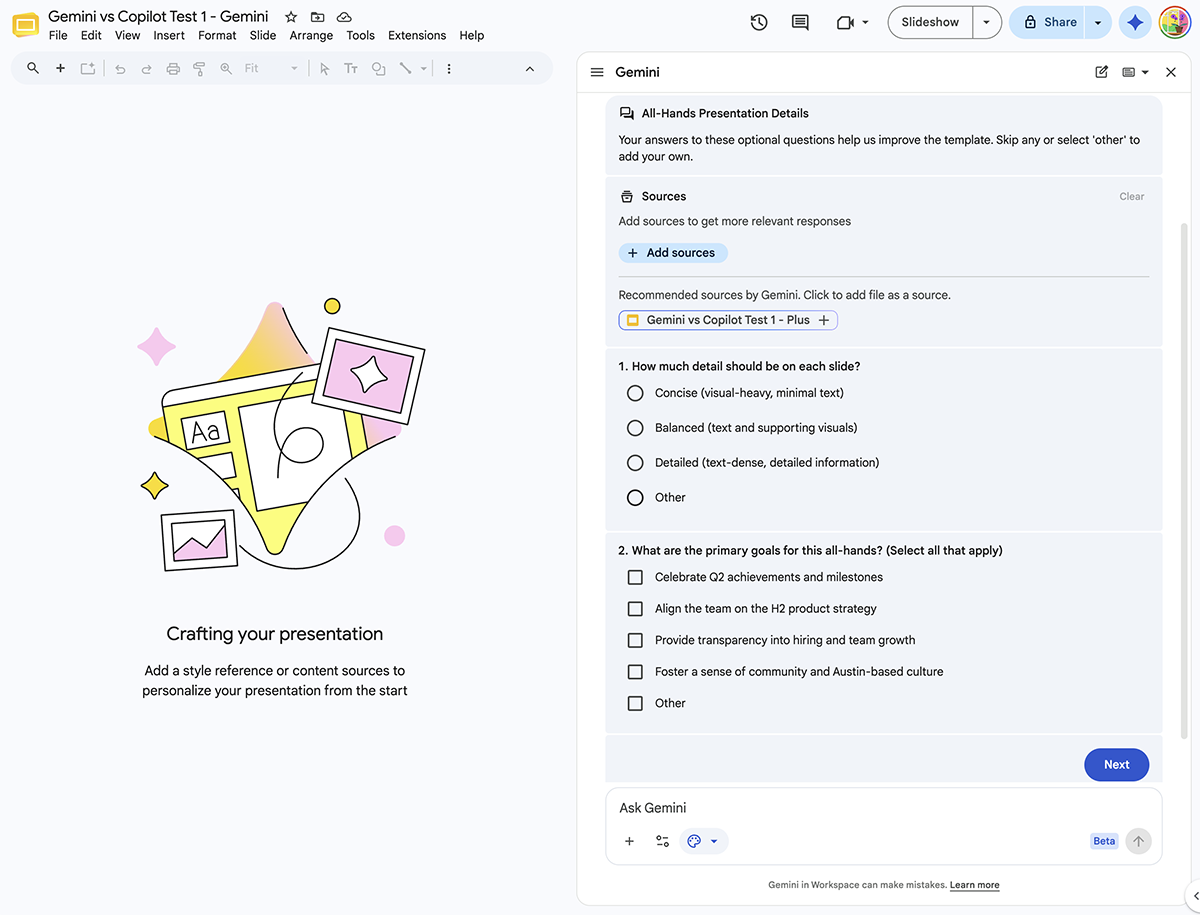Open the Gemini panel hamburger menu
Image resolution: width=1200 pixels, height=915 pixels.
597,72
